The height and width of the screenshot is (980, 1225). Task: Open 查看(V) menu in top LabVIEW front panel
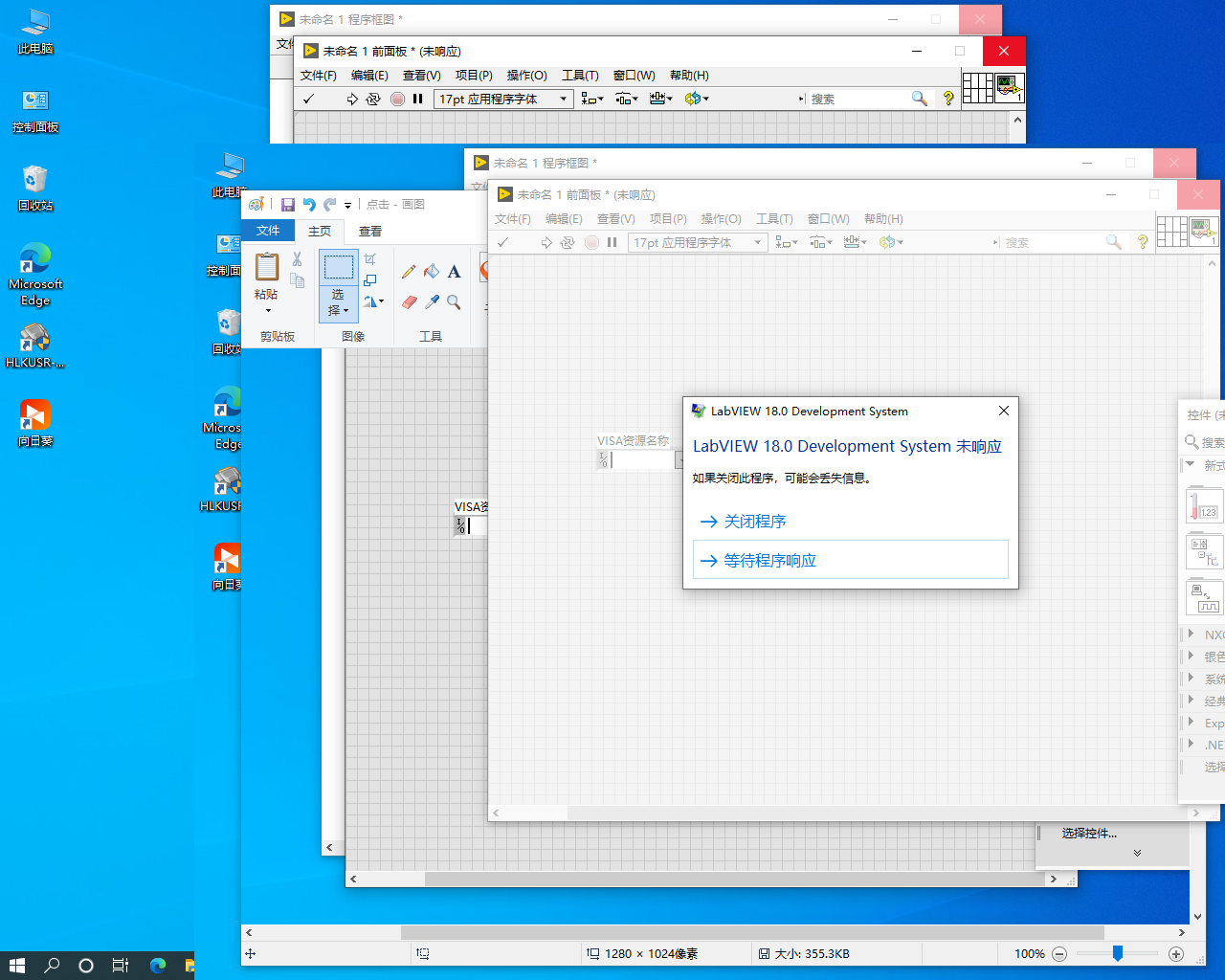[x=422, y=76]
